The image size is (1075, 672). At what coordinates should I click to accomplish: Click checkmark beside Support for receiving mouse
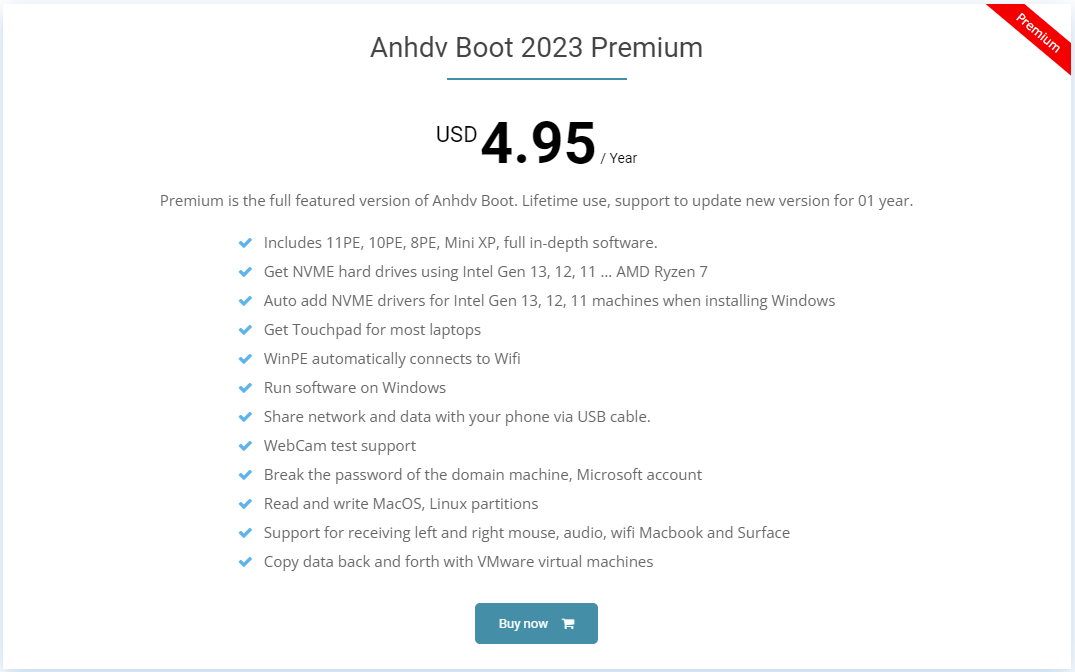point(245,533)
